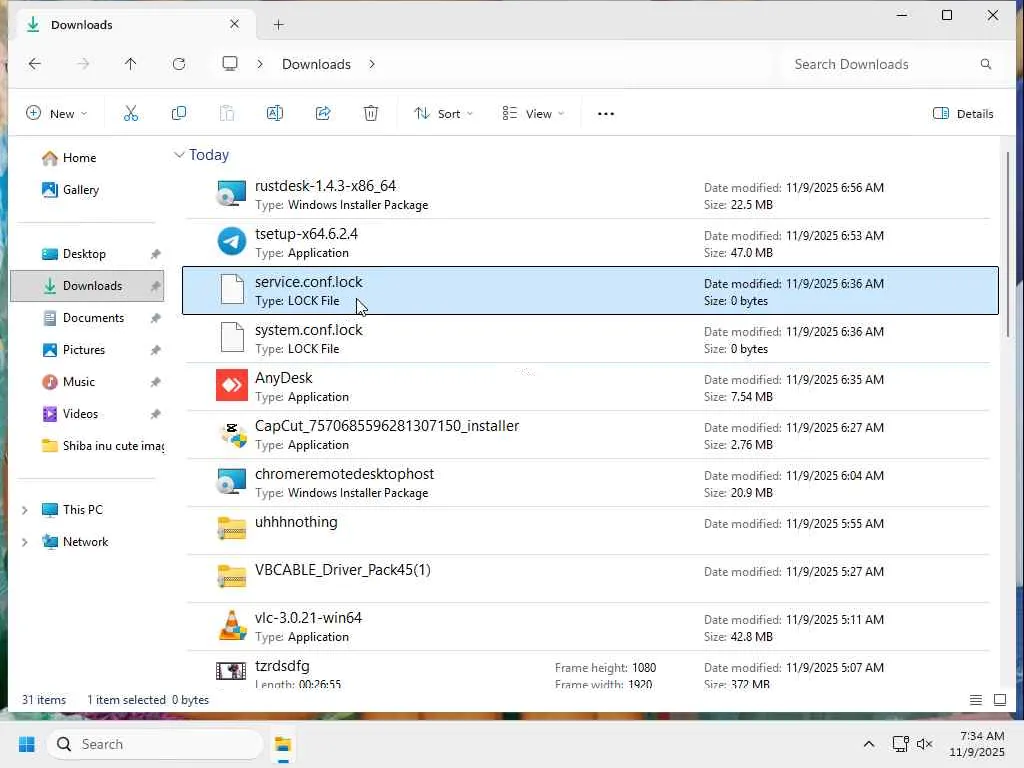Open the See more three-dots menu
The image size is (1024, 768).
tap(605, 114)
